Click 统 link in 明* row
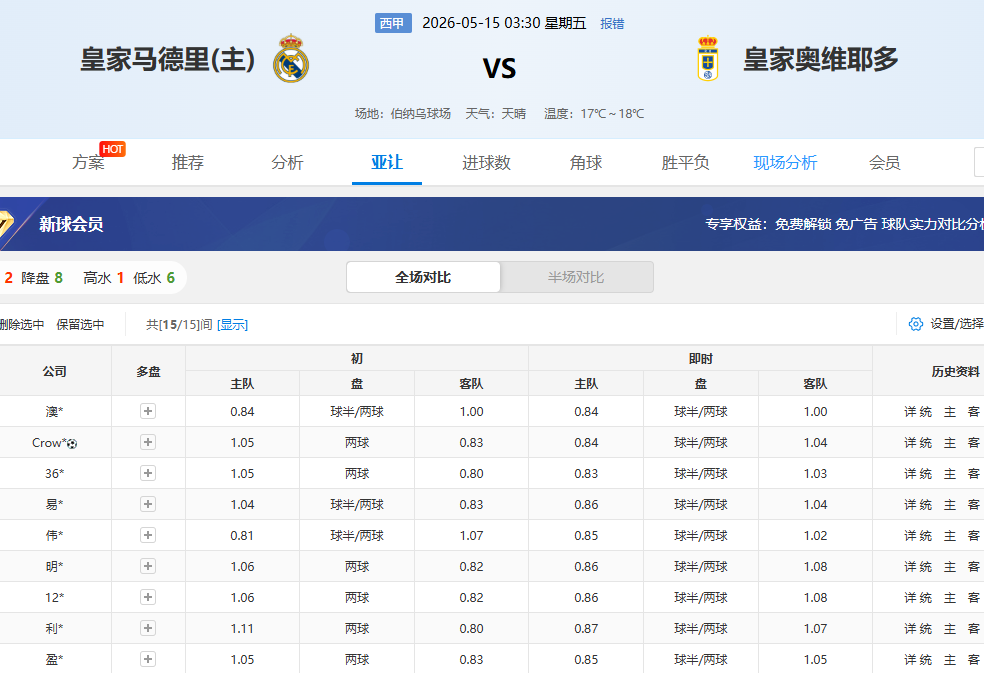The image size is (984, 673). tap(926, 566)
